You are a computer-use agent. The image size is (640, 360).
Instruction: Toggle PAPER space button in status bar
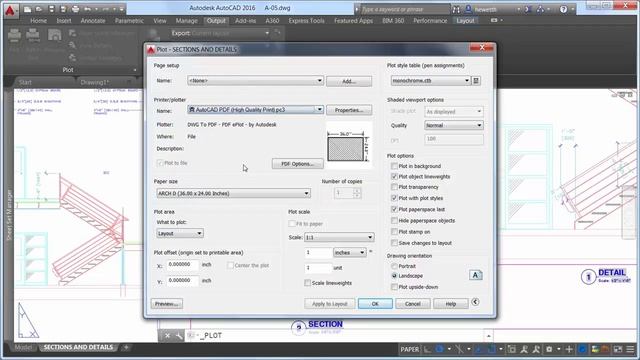pyautogui.click(x=409, y=349)
